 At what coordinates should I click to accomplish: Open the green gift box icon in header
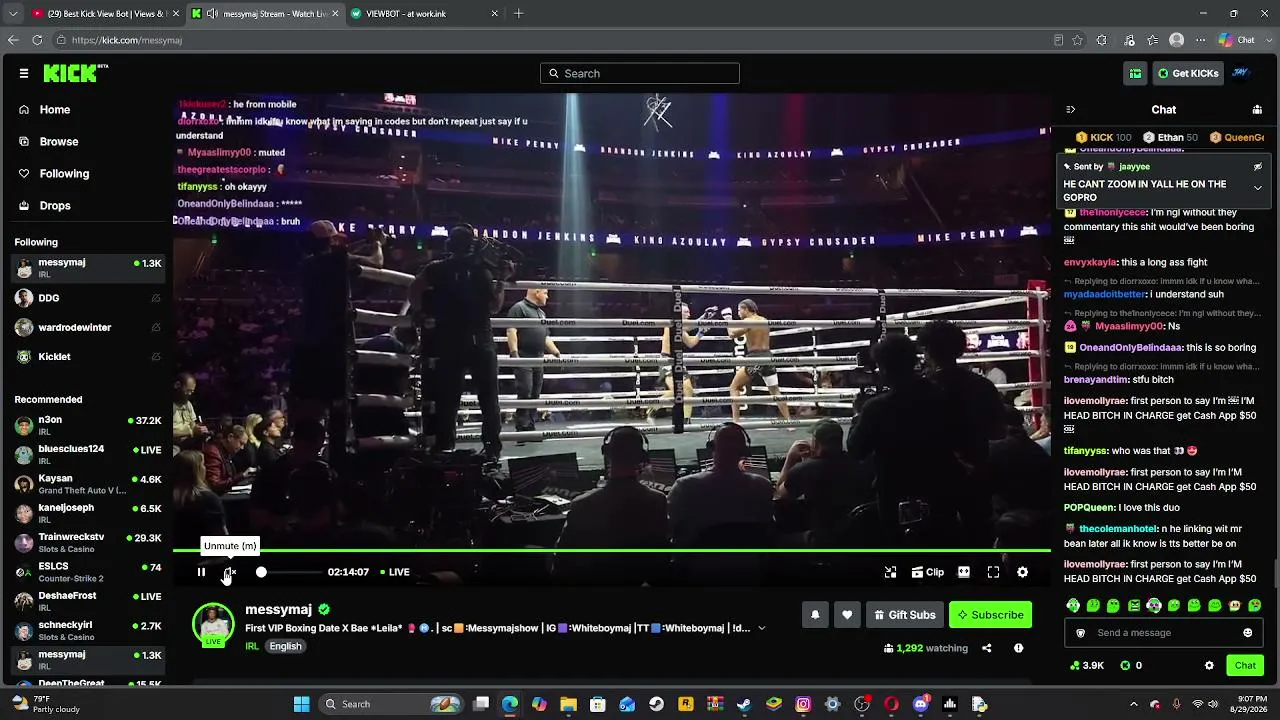[x=1136, y=73]
